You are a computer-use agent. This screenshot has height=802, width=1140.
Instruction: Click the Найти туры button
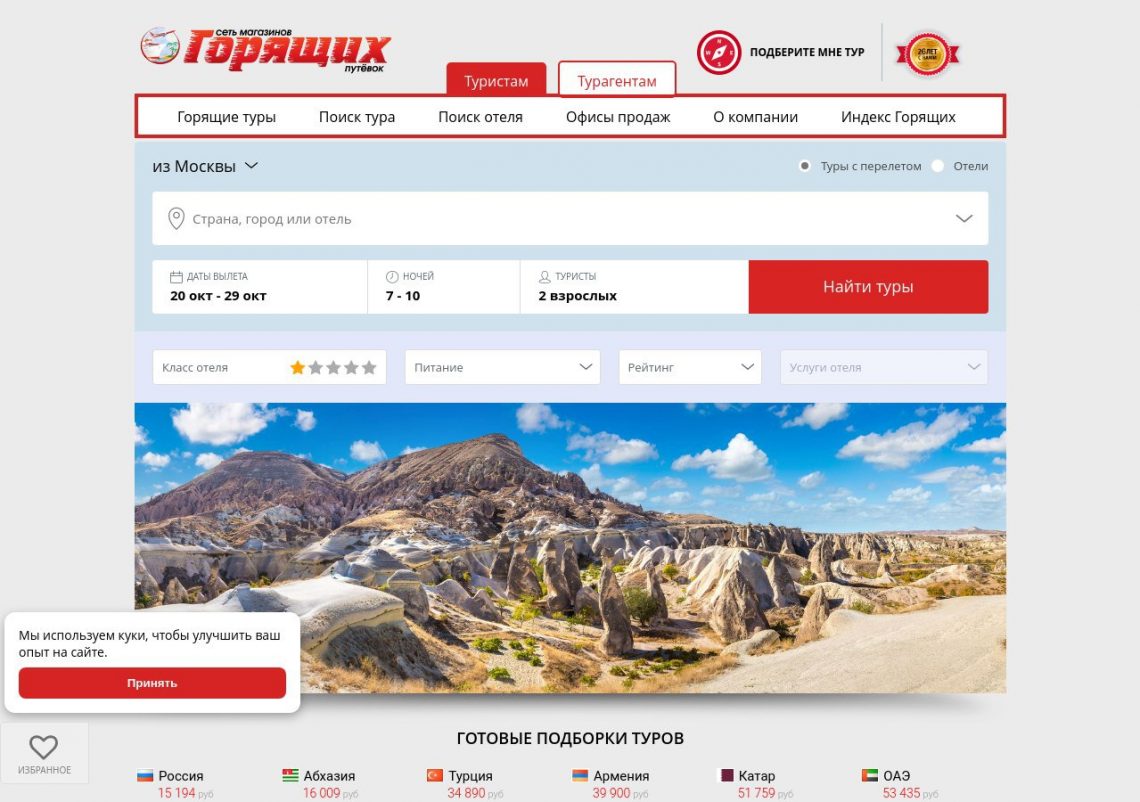click(868, 286)
